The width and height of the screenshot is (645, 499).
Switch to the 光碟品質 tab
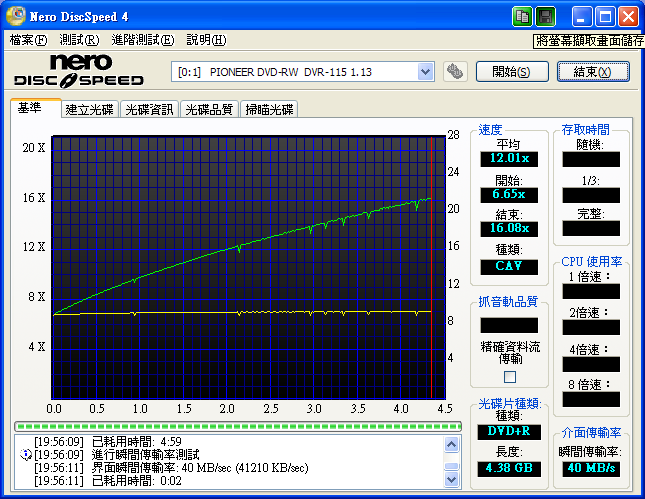pyautogui.click(x=209, y=109)
